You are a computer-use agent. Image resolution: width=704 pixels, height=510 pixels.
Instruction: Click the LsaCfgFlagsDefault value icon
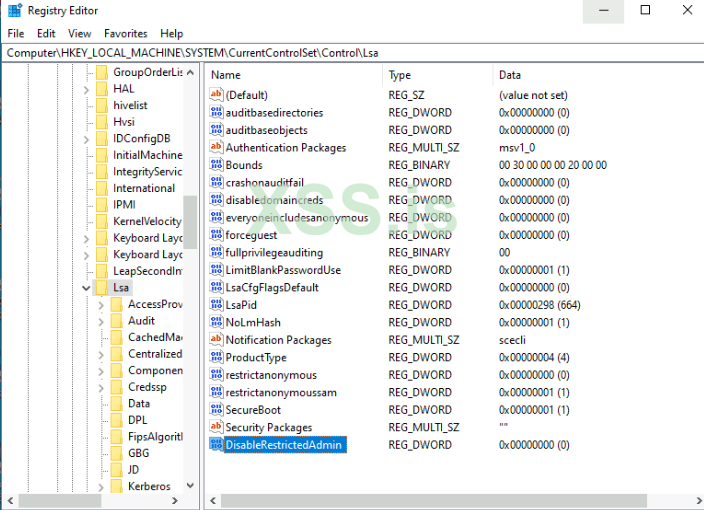point(216,287)
